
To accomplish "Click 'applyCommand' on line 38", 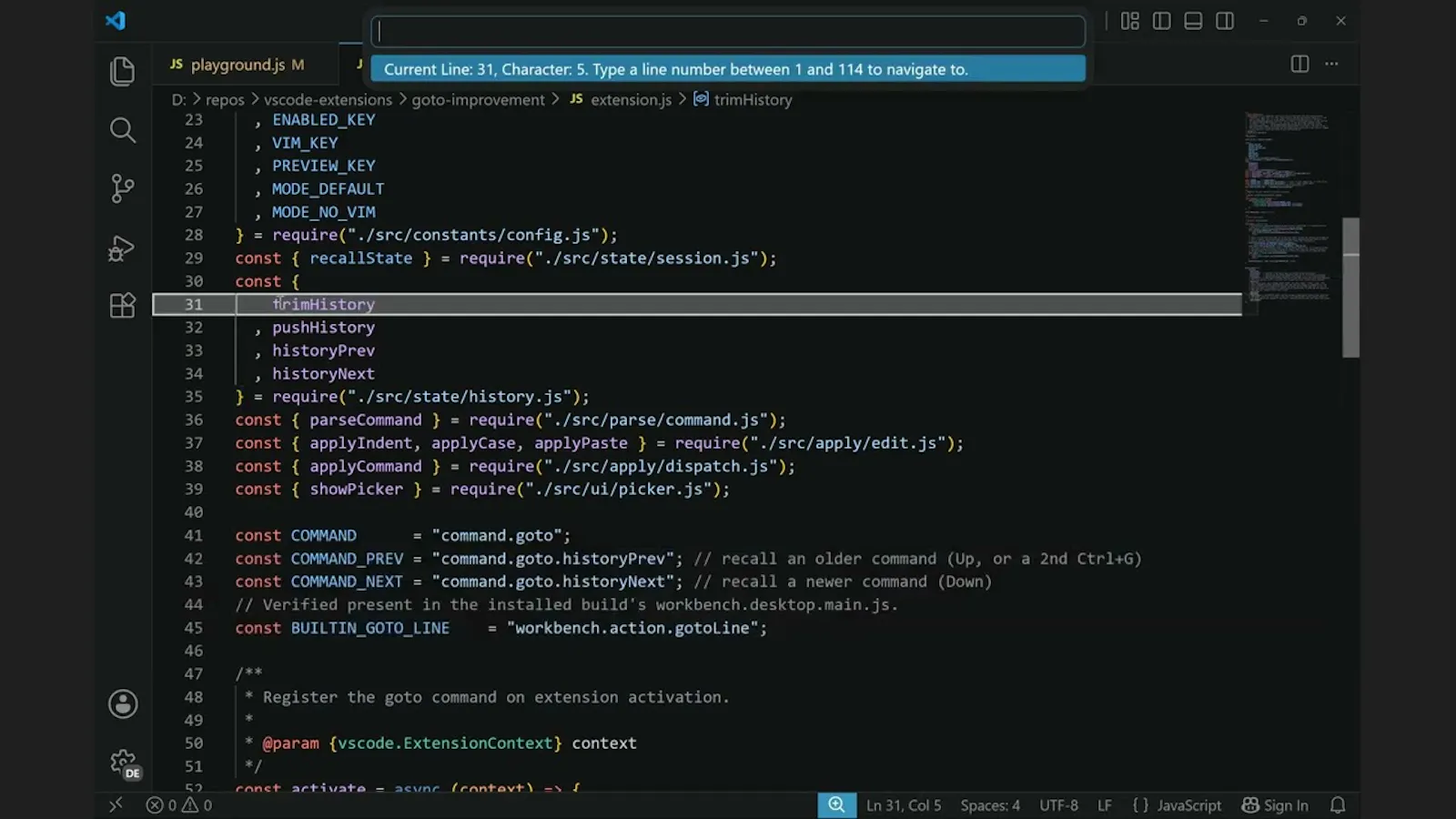I will coord(365,466).
